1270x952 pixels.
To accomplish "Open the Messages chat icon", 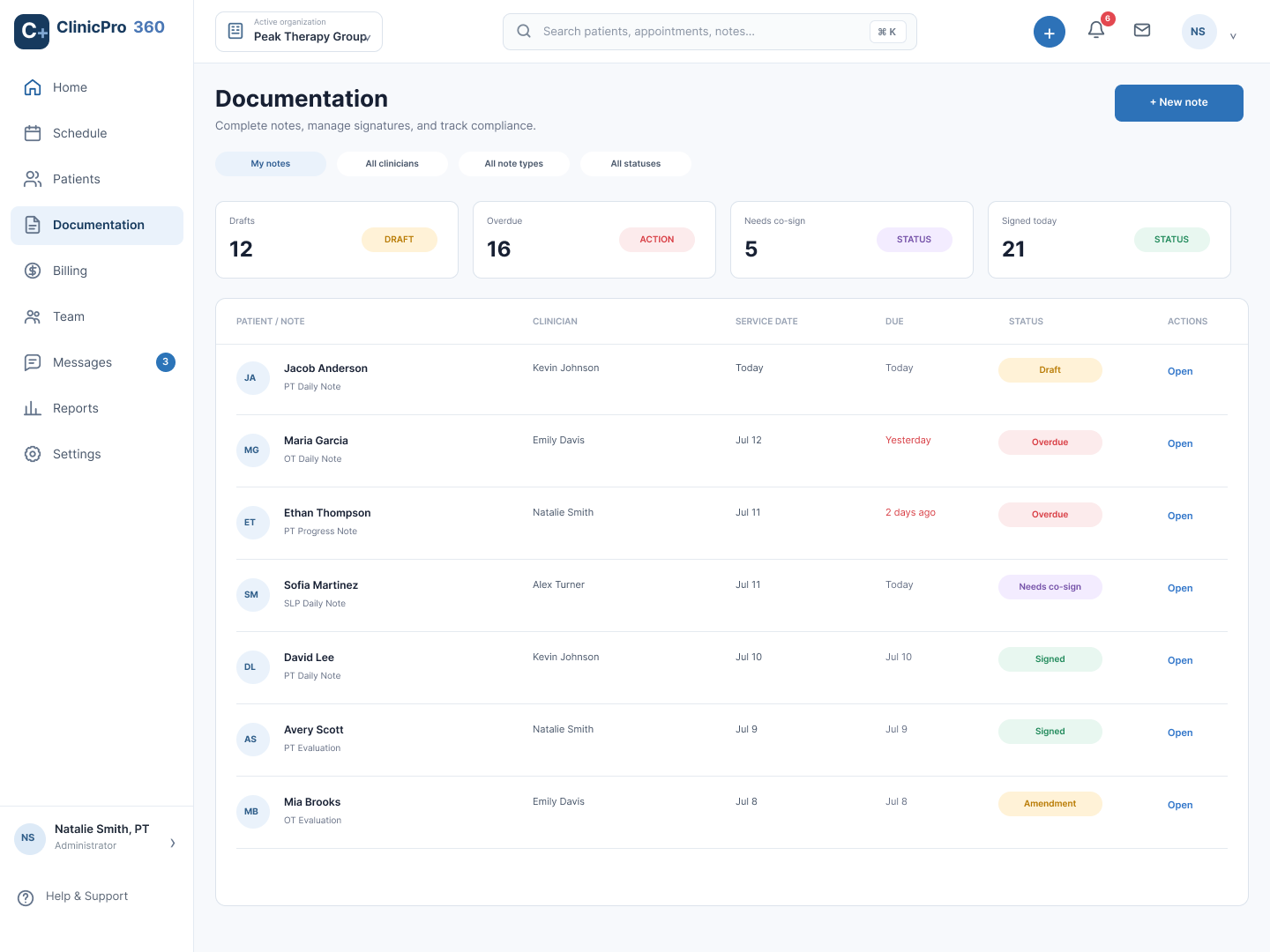I will [33, 362].
